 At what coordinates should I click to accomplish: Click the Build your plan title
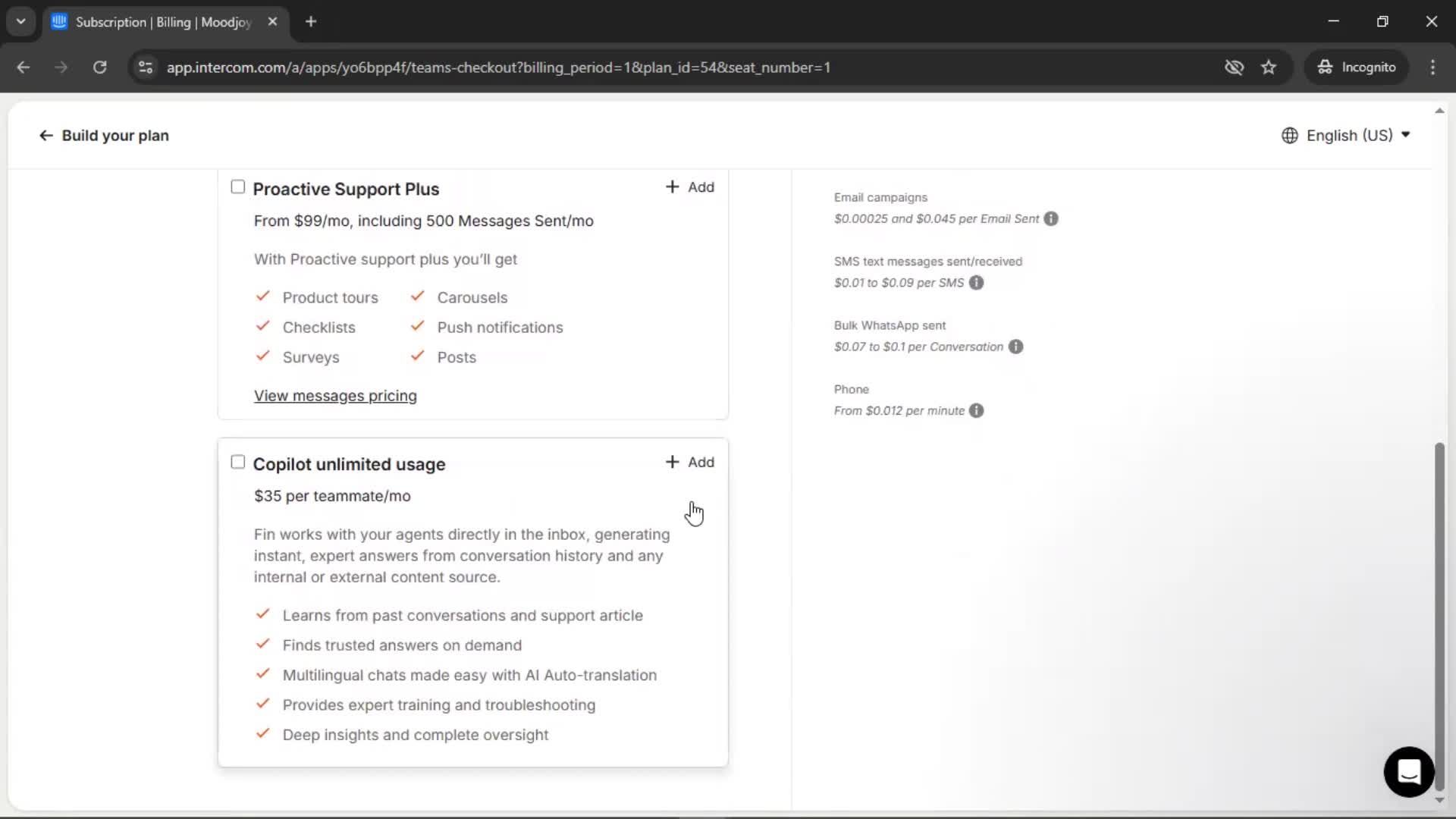coord(115,136)
